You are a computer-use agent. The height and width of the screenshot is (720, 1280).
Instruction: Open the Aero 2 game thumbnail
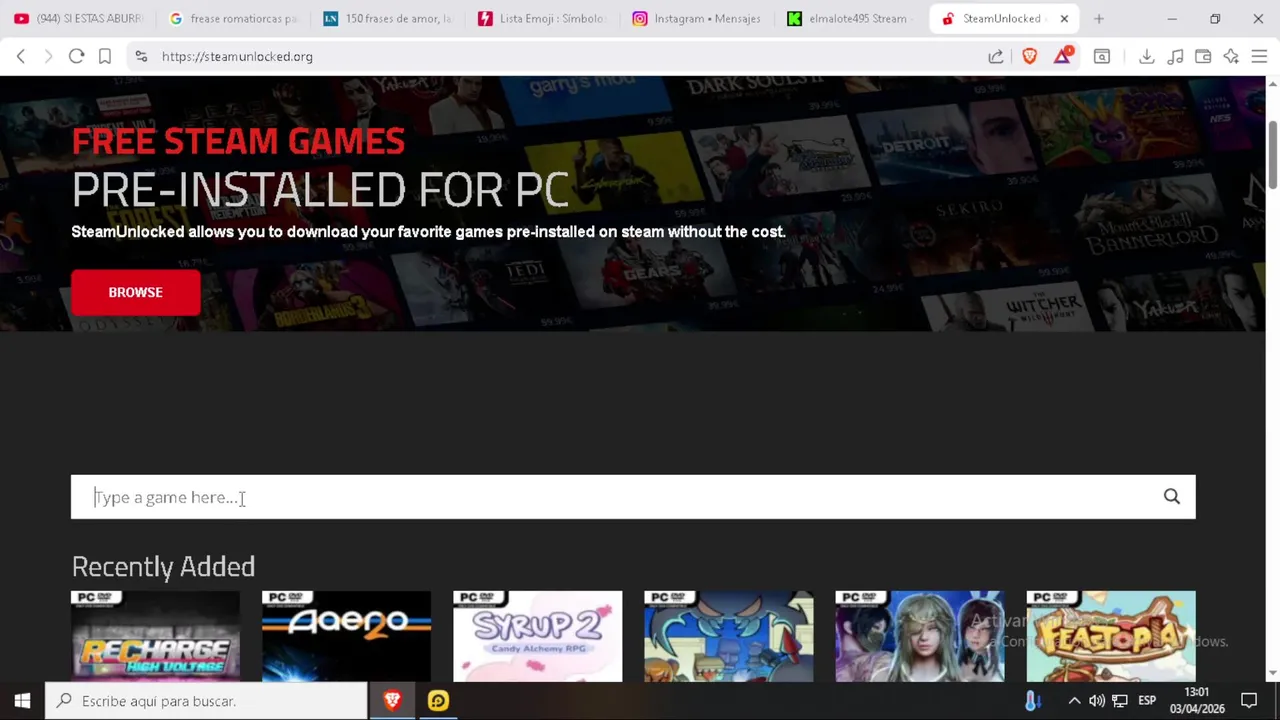pos(346,636)
